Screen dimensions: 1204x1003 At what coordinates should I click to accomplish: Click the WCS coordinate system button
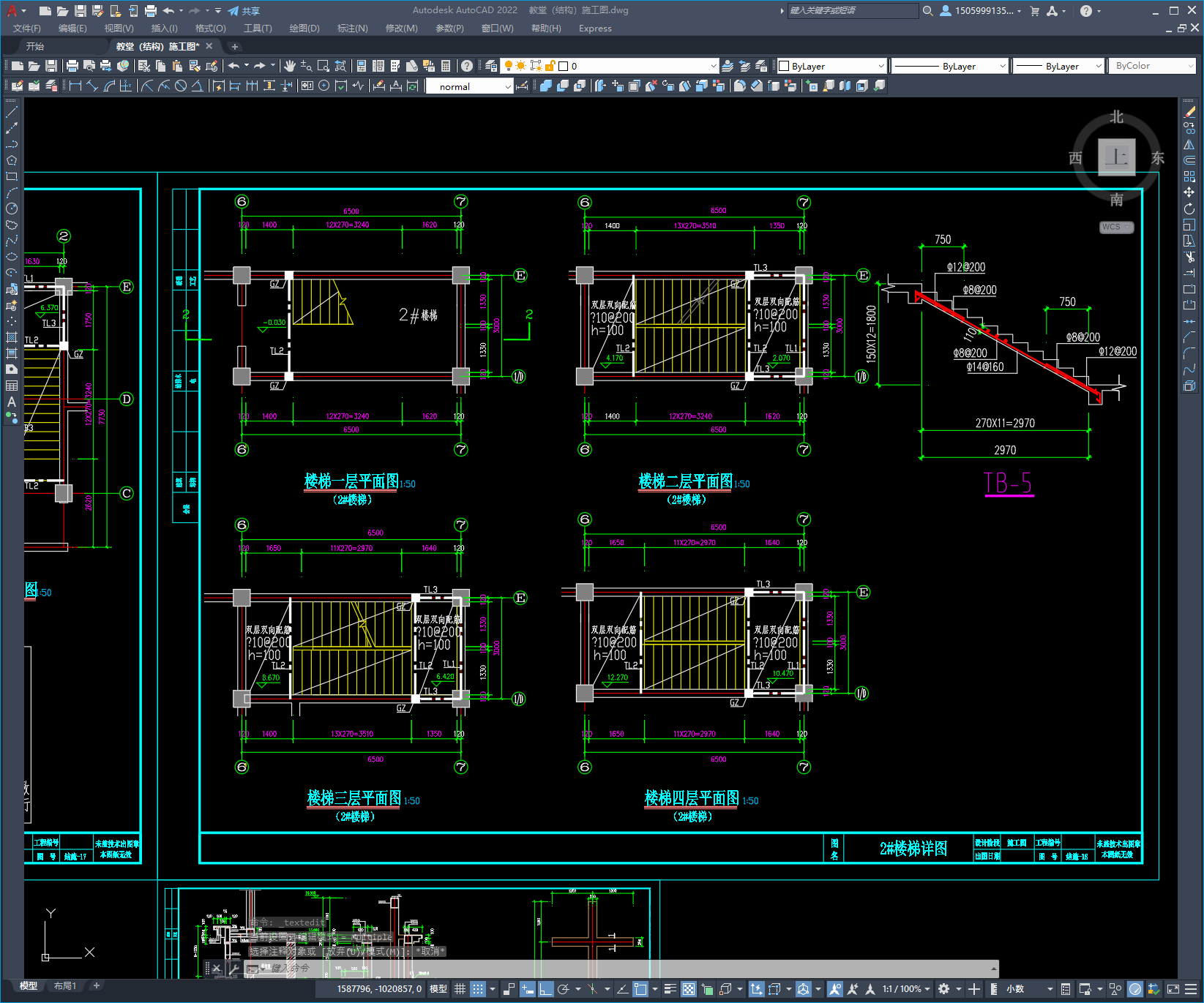click(x=1116, y=227)
